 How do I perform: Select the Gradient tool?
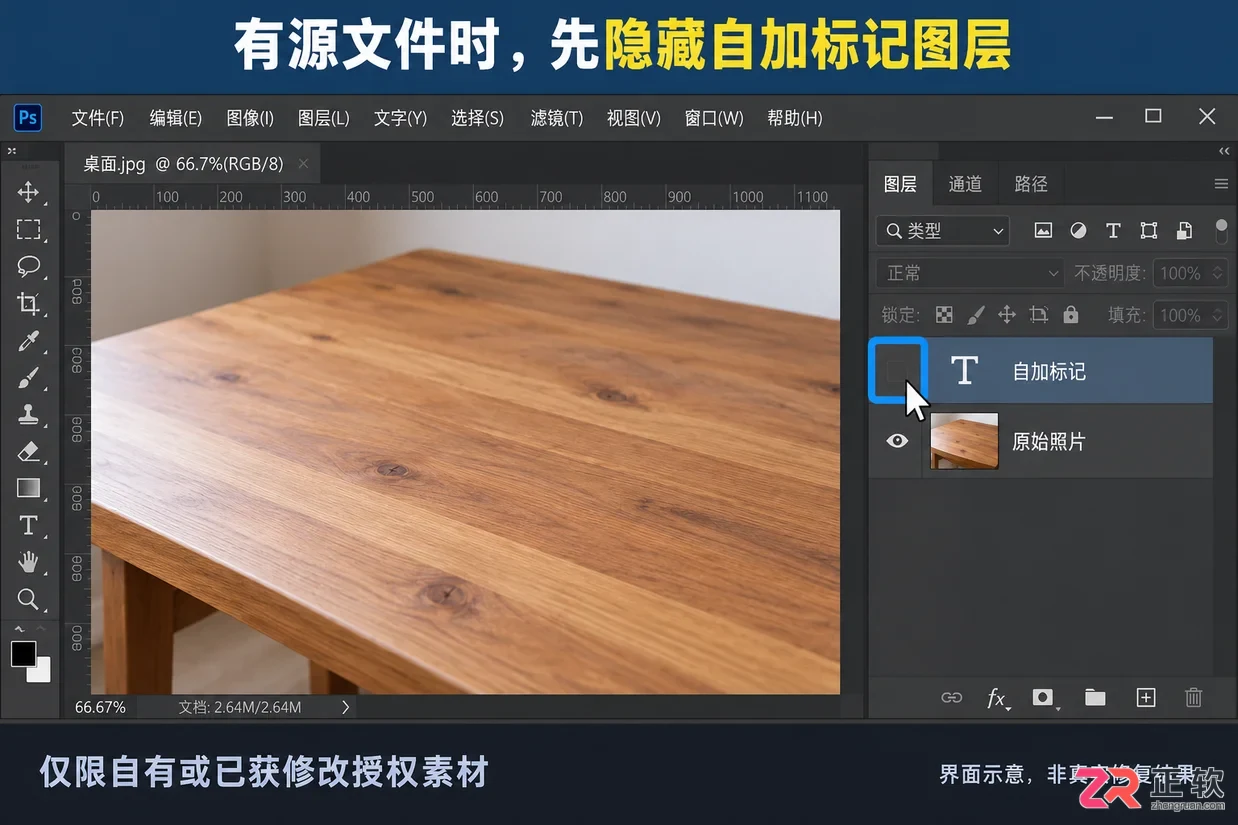pos(28,488)
